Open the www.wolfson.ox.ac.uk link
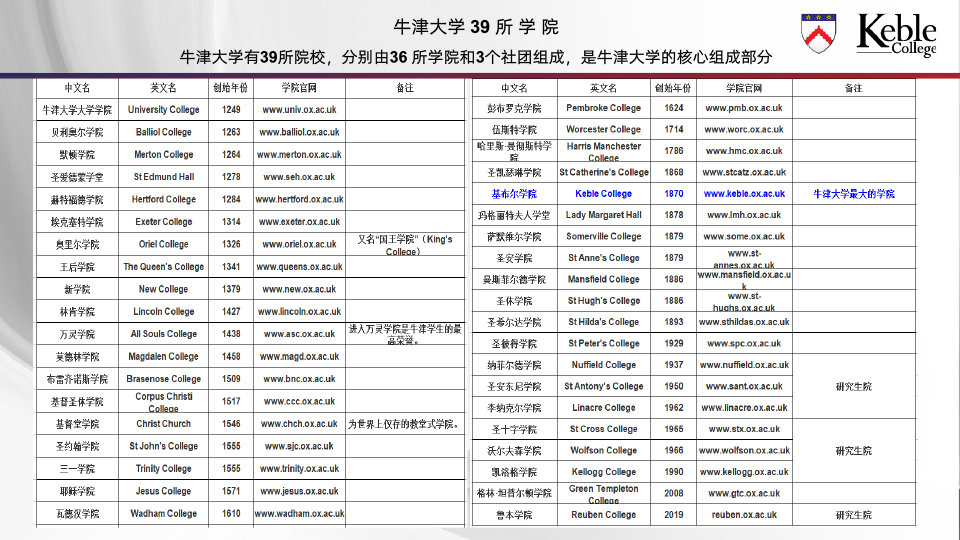This screenshot has width=960, height=540. (744, 451)
